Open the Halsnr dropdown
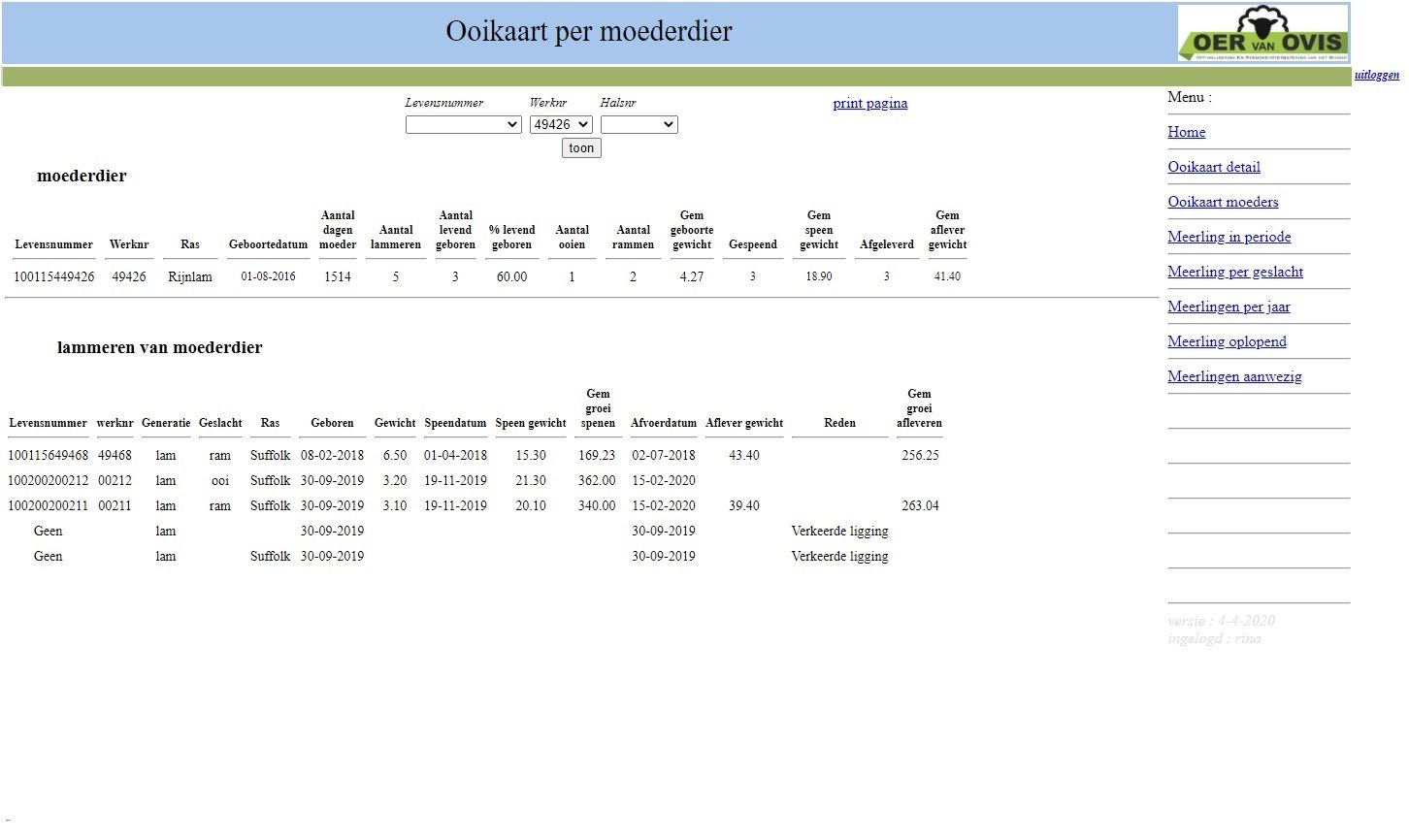 tap(639, 124)
